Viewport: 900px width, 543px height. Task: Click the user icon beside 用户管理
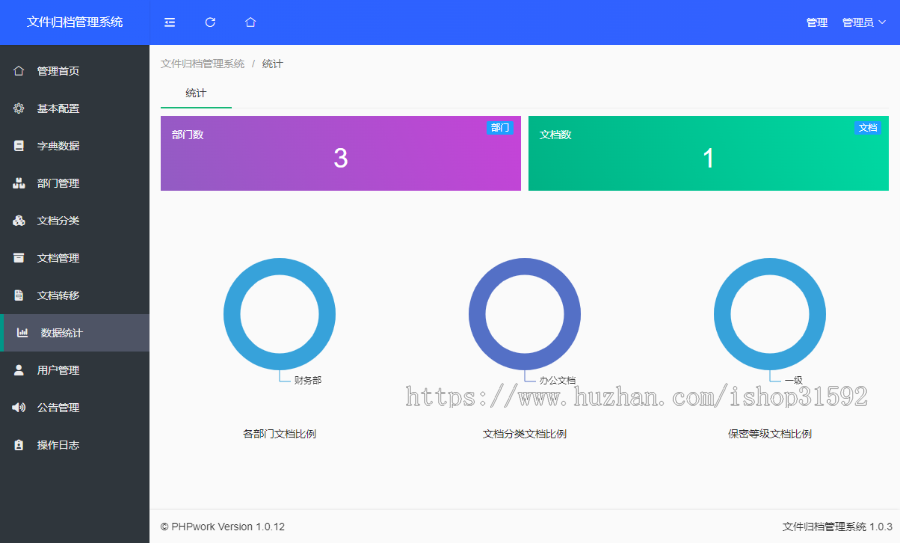coord(18,370)
